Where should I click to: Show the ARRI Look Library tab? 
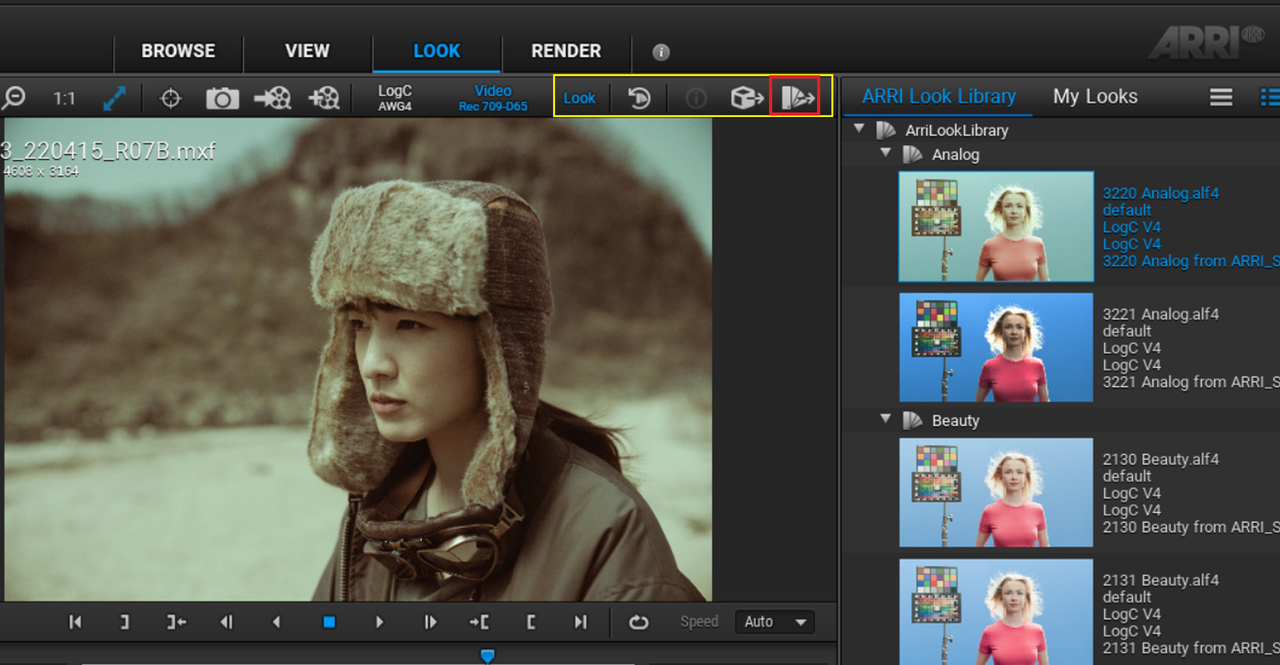click(x=939, y=96)
